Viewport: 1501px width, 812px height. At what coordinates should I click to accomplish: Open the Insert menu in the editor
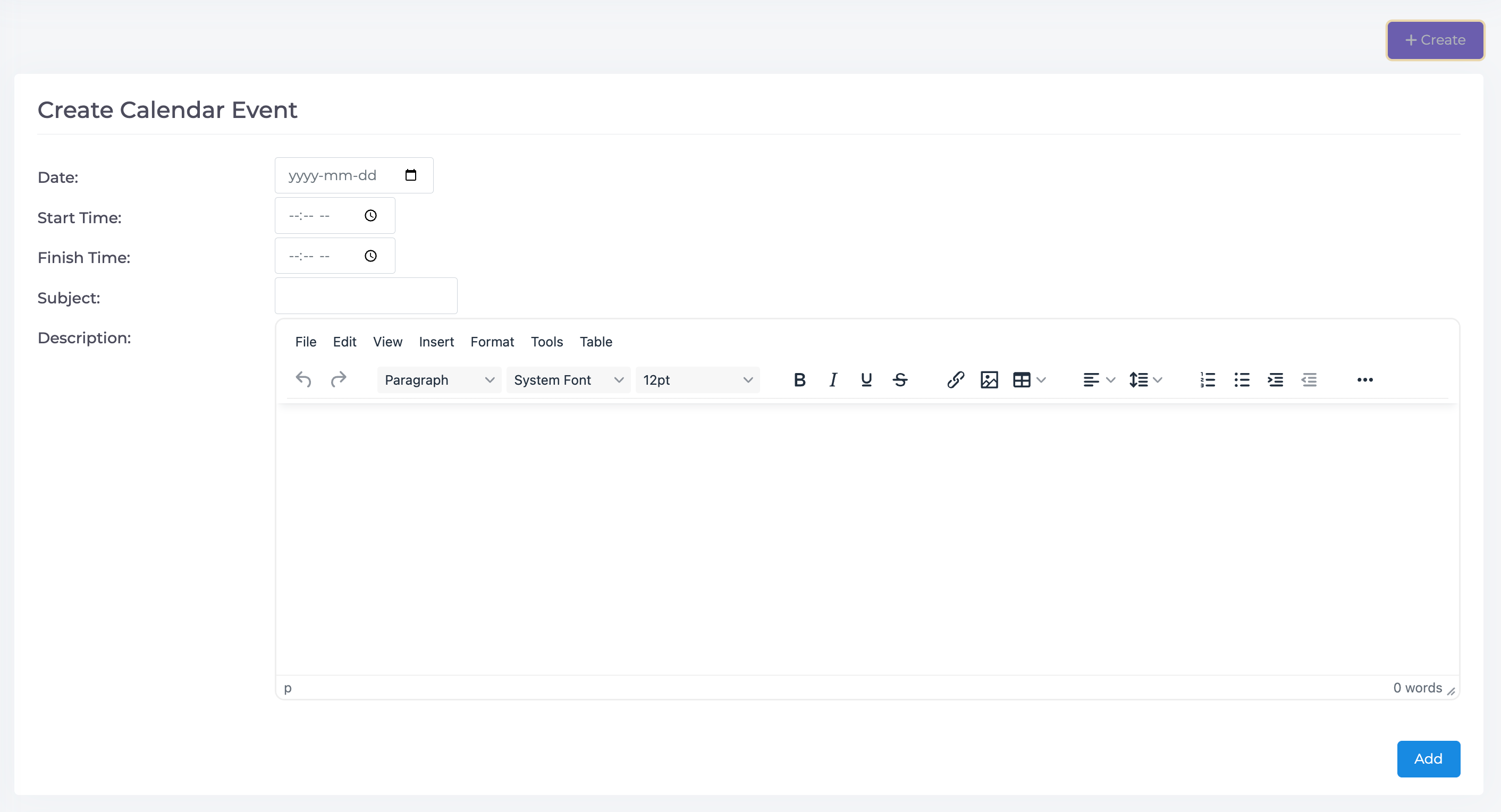[436, 342]
